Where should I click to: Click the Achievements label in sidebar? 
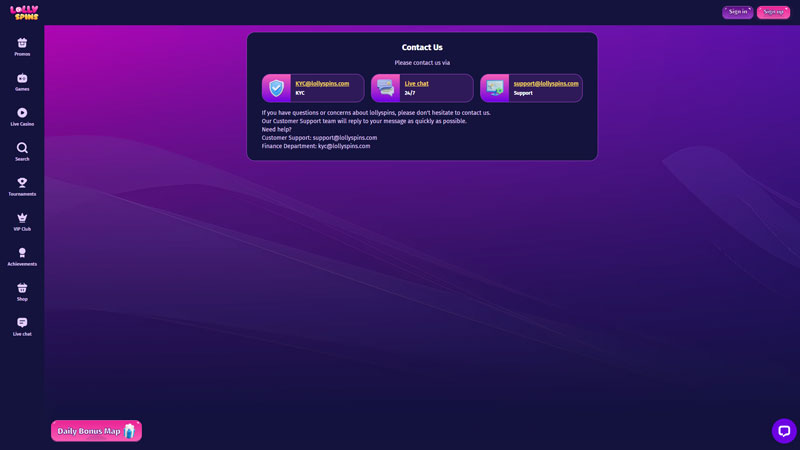click(x=22, y=264)
